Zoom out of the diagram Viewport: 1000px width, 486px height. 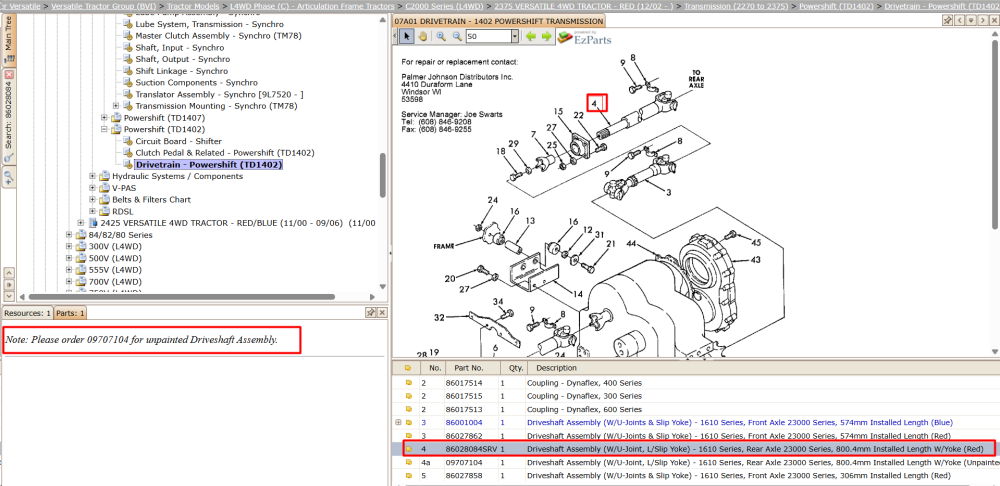(457, 36)
